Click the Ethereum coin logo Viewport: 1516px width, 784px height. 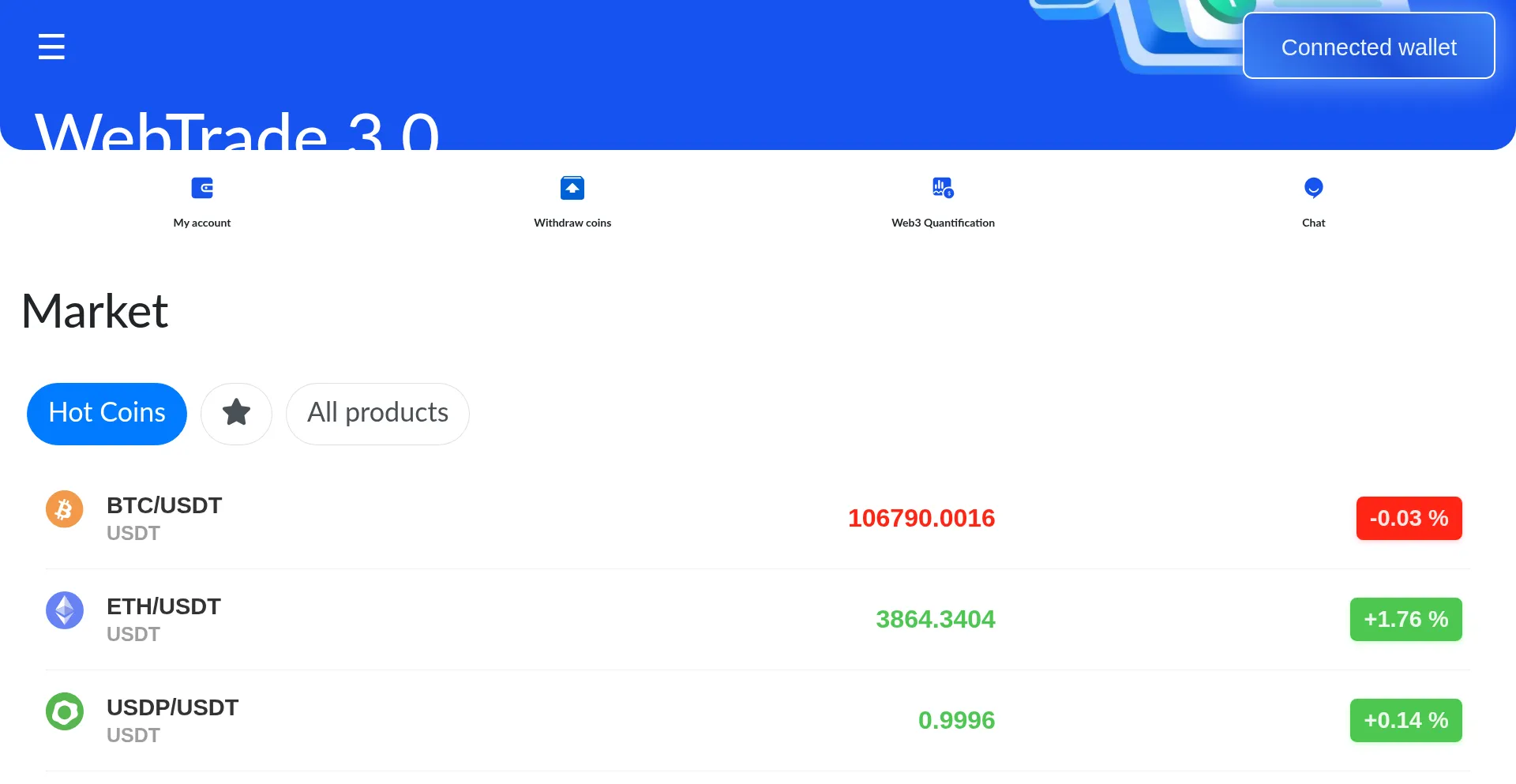[x=65, y=610]
